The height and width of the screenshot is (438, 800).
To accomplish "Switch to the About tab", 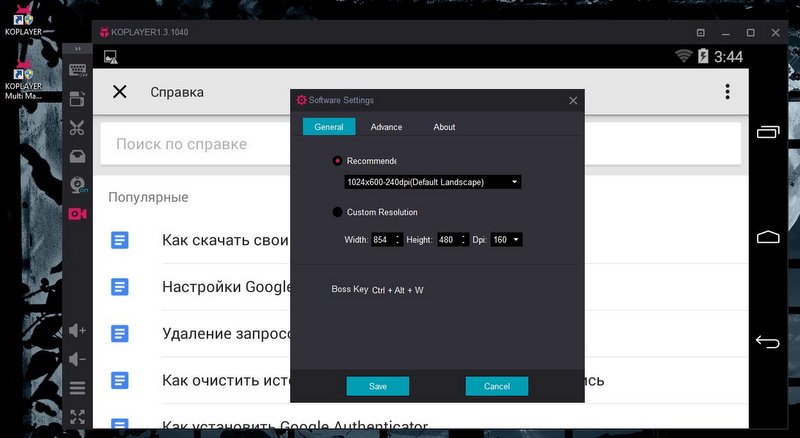I will click(x=444, y=127).
